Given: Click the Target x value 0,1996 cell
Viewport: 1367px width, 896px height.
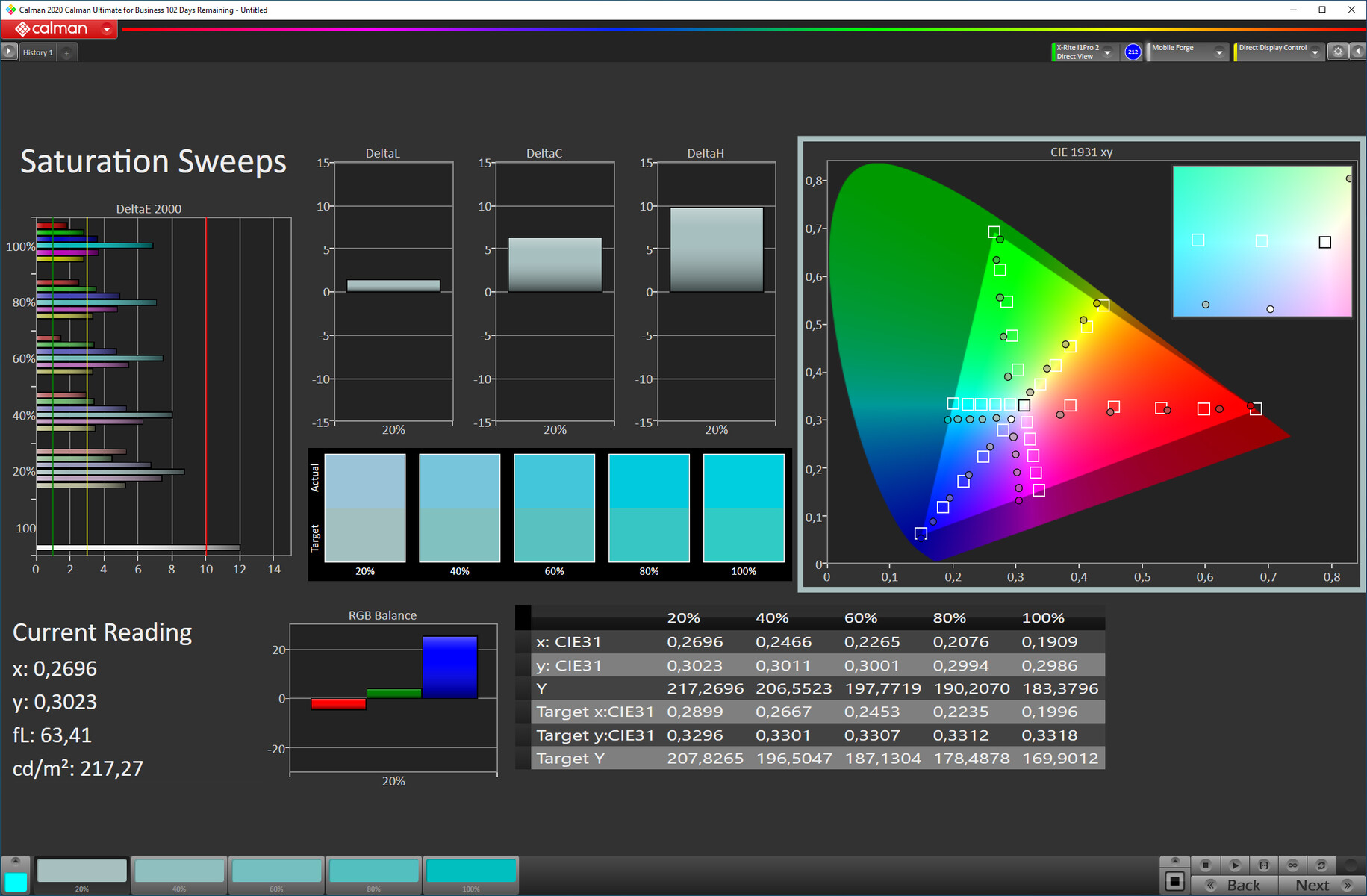Looking at the screenshot, I should tap(1050, 712).
